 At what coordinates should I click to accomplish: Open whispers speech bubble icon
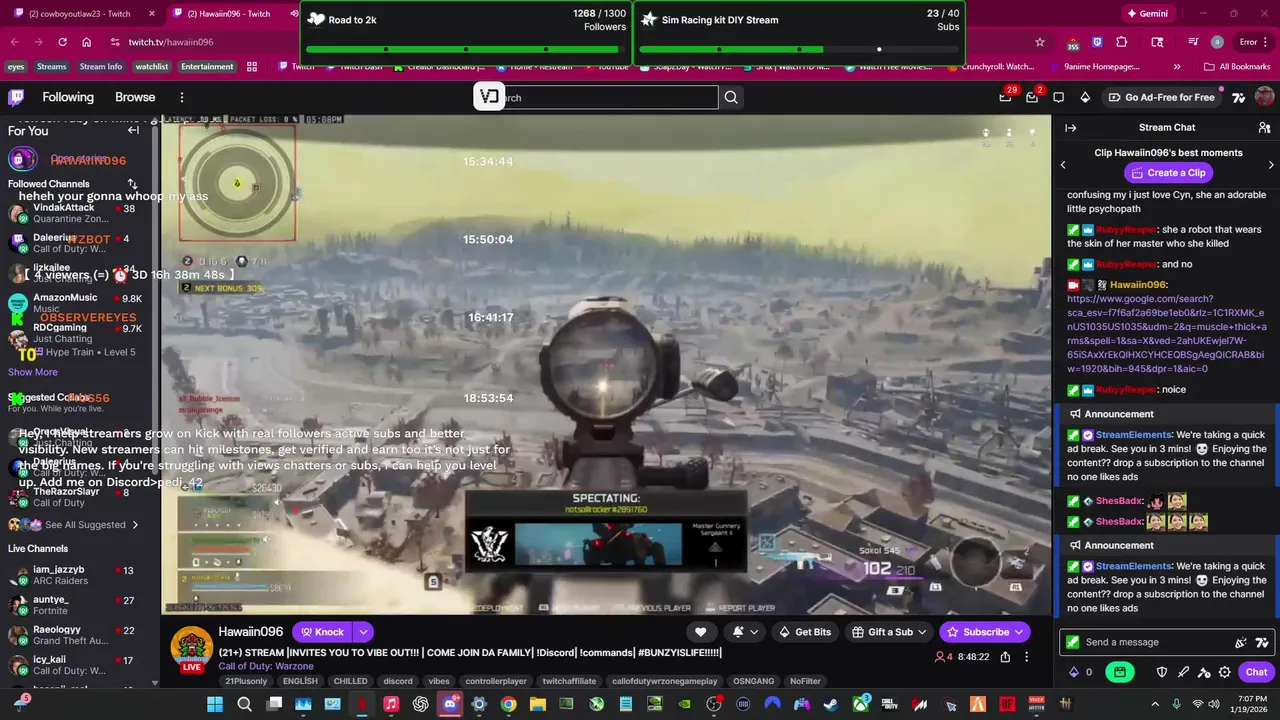[1058, 97]
